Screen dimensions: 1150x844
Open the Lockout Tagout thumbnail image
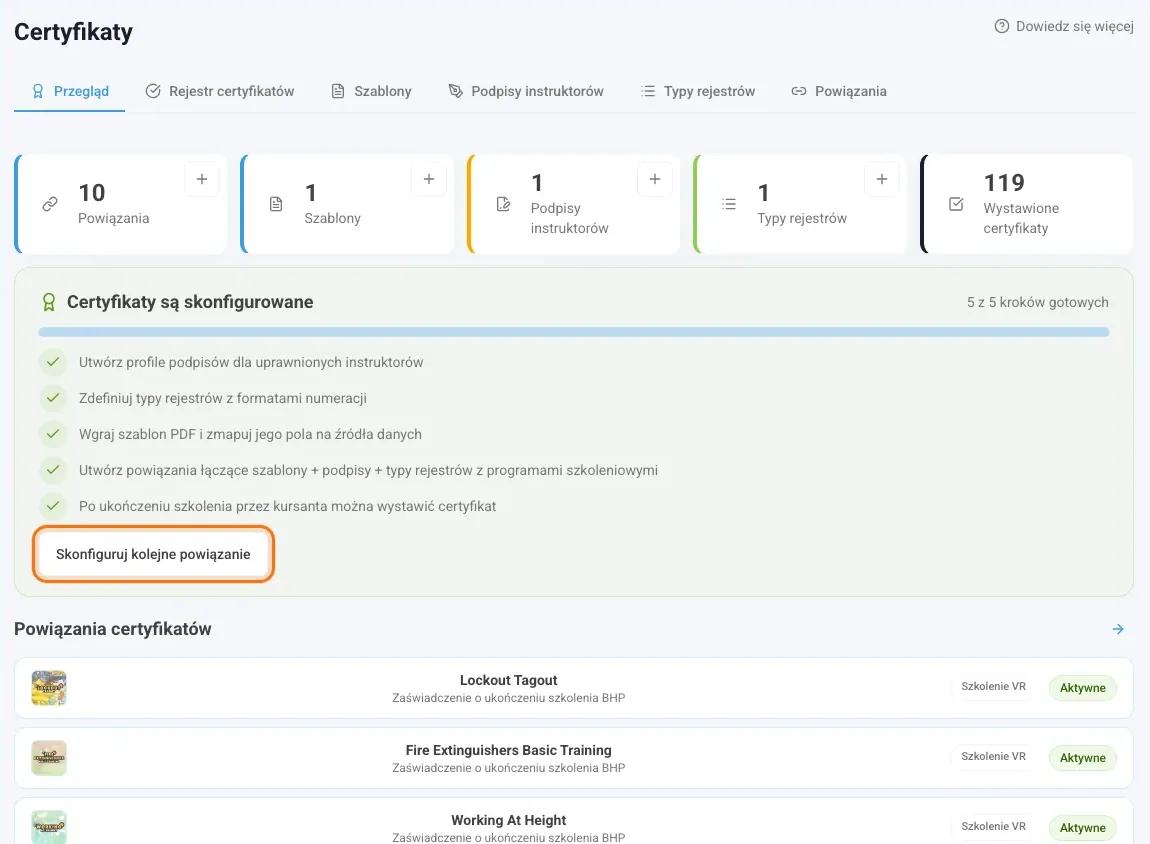[x=49, y=688]
